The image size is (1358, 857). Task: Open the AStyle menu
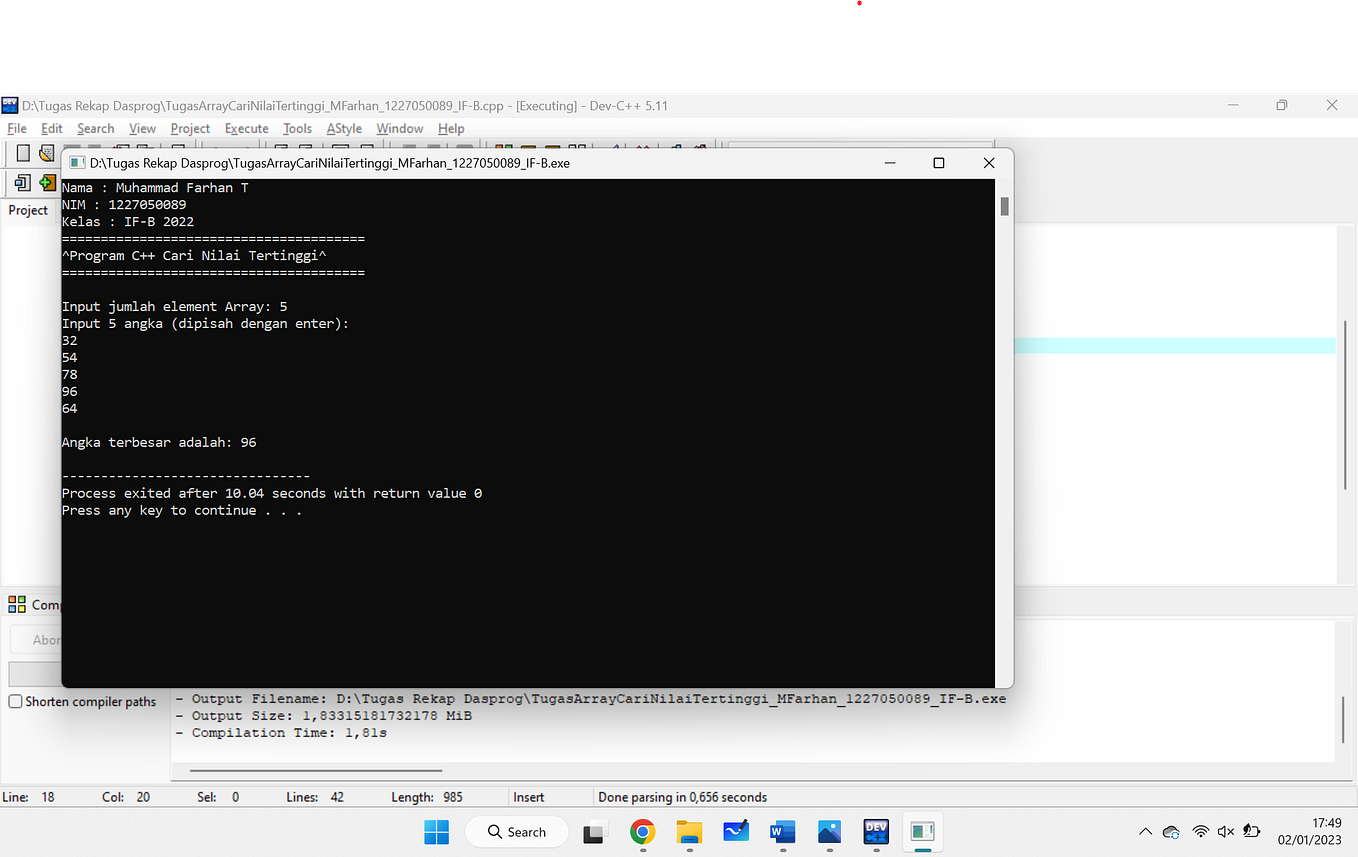pyautogui.click(x=343, y=128)
